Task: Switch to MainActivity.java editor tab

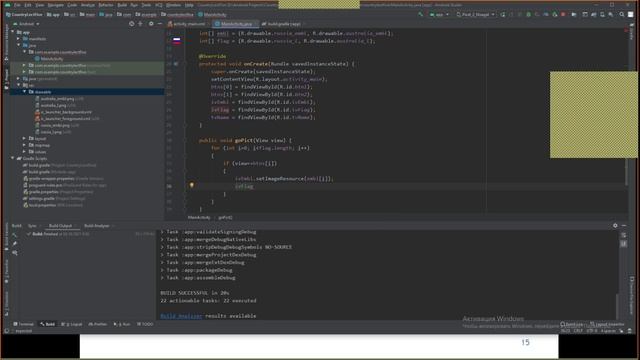Action: click(236, 24)
